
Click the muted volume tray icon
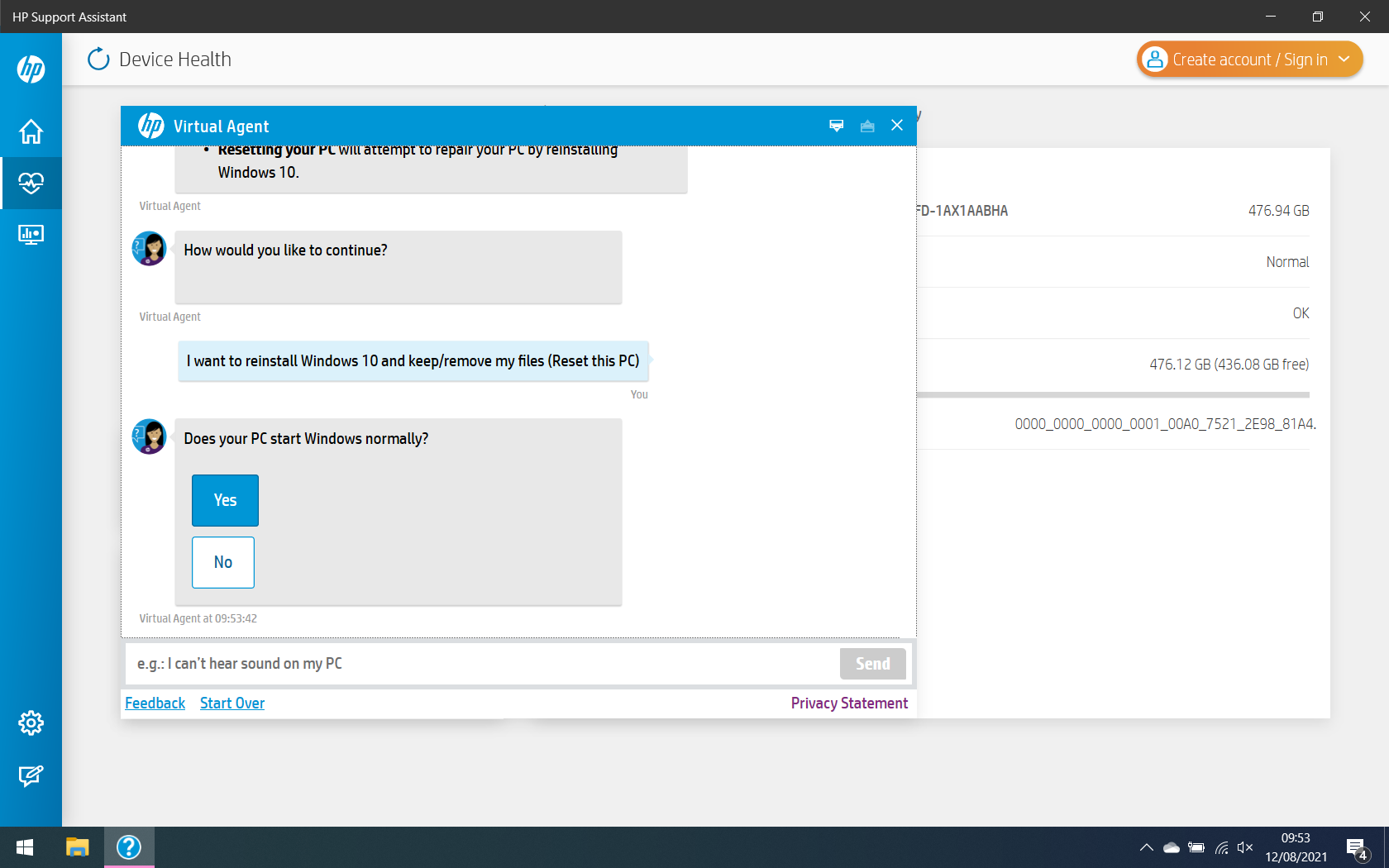click(x=1245, y=847)
